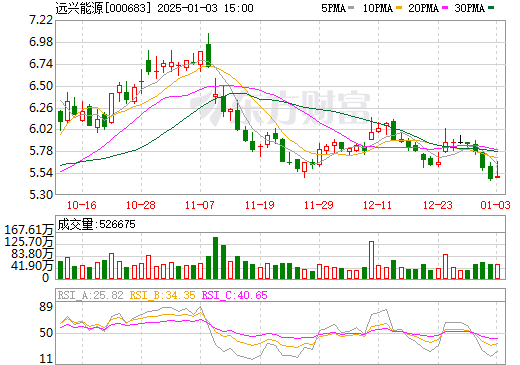Viewport: 520px width, 365px height.
Task: Click the timestamp 2025-01-03 15:00
Action: click(x=205, y=8)
